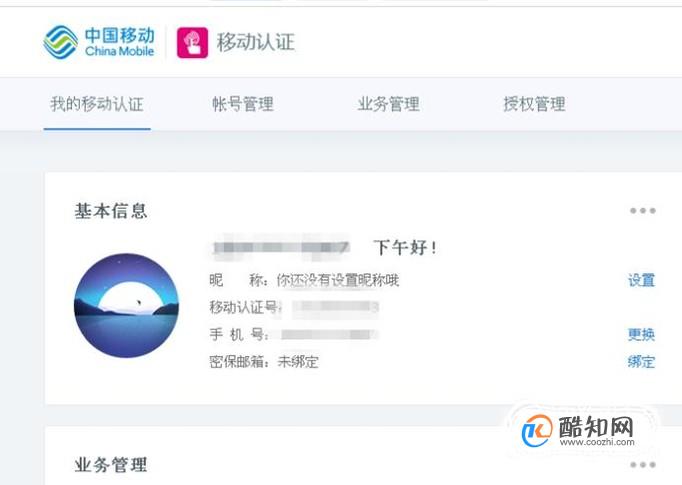Click the www.coozhi.com watermark link
Screen dimensions: 682x485
pos(597,442)
